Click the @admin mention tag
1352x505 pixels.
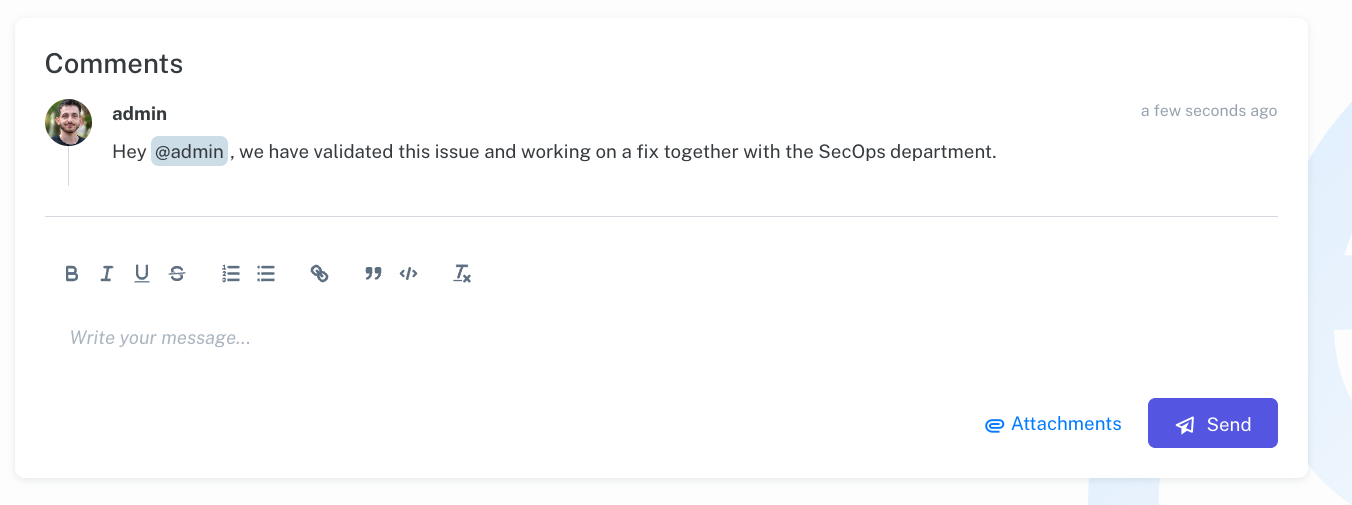pyautogui.click(x=189, y=152)
